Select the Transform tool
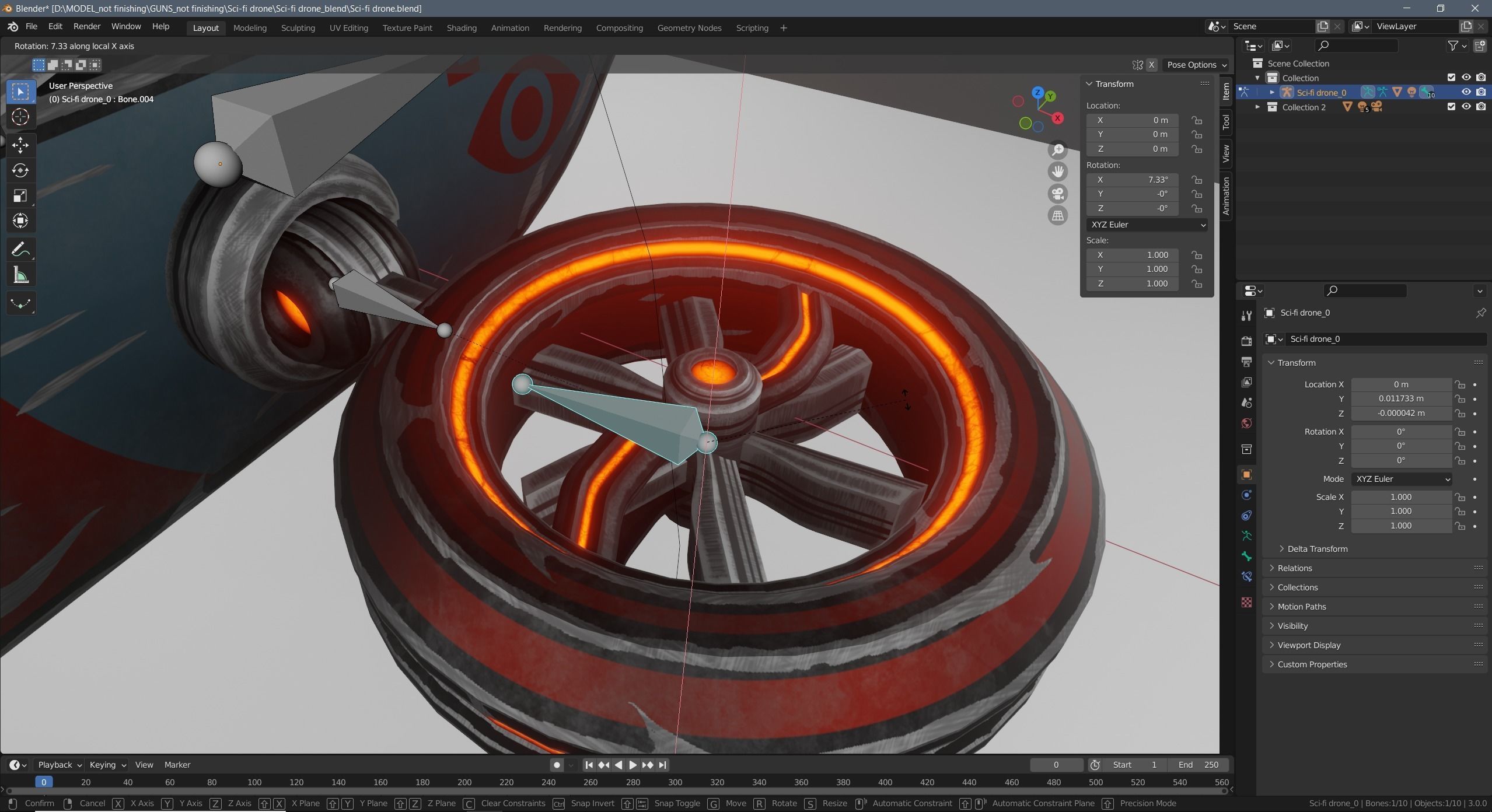1492x812 pixels. point(20,220)
